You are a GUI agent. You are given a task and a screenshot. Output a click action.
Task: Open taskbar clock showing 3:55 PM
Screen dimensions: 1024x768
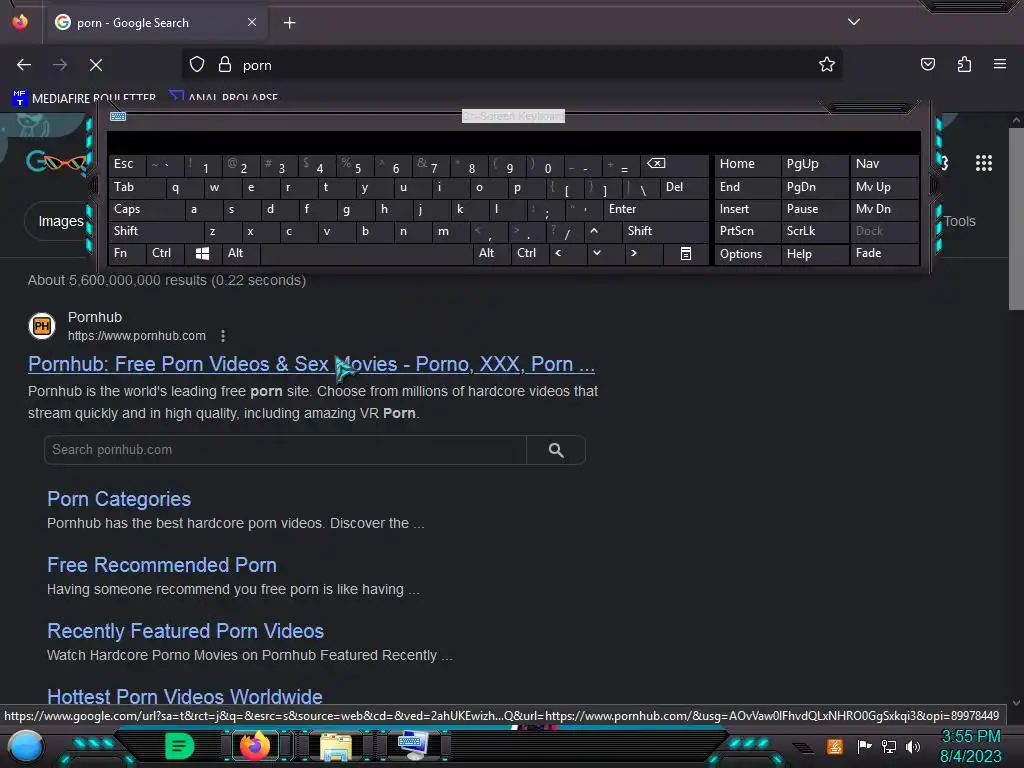coord(970,746)
